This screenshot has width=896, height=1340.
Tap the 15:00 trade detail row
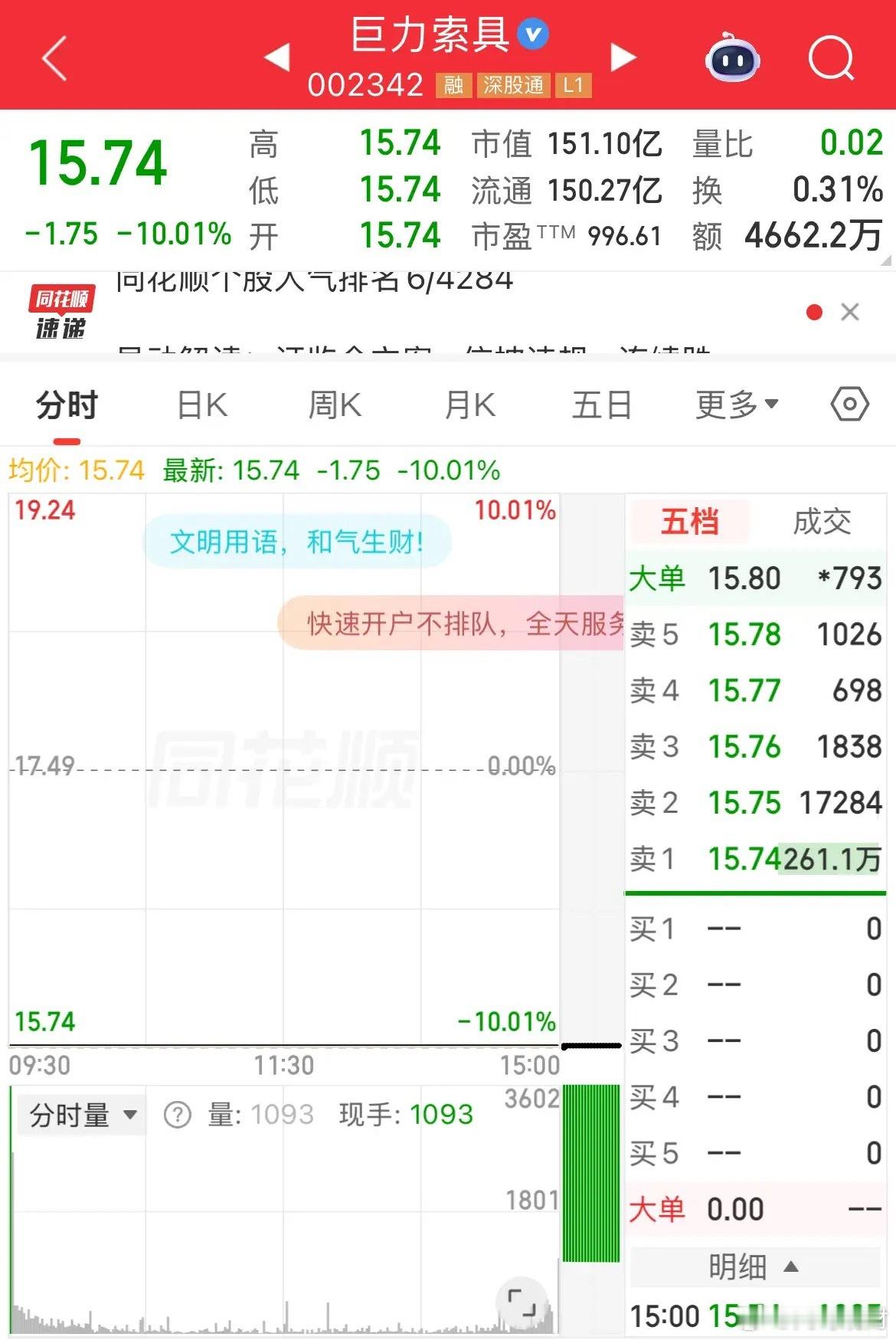[x=755, y=1316]
